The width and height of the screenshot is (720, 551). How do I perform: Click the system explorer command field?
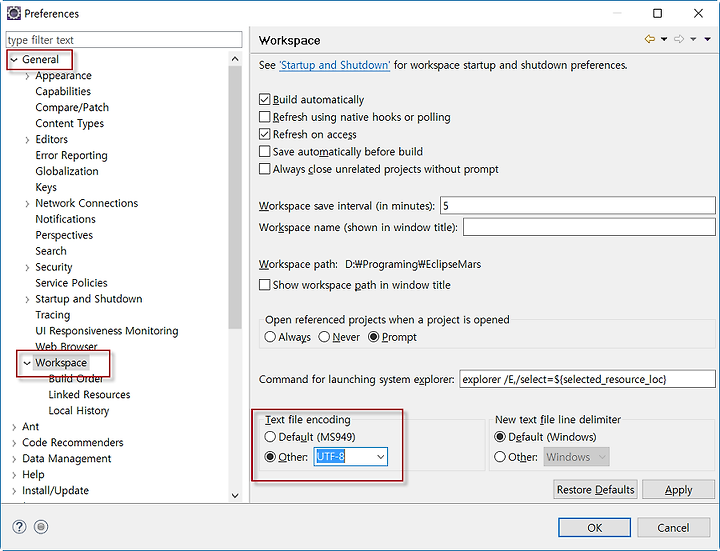(587, 379)
